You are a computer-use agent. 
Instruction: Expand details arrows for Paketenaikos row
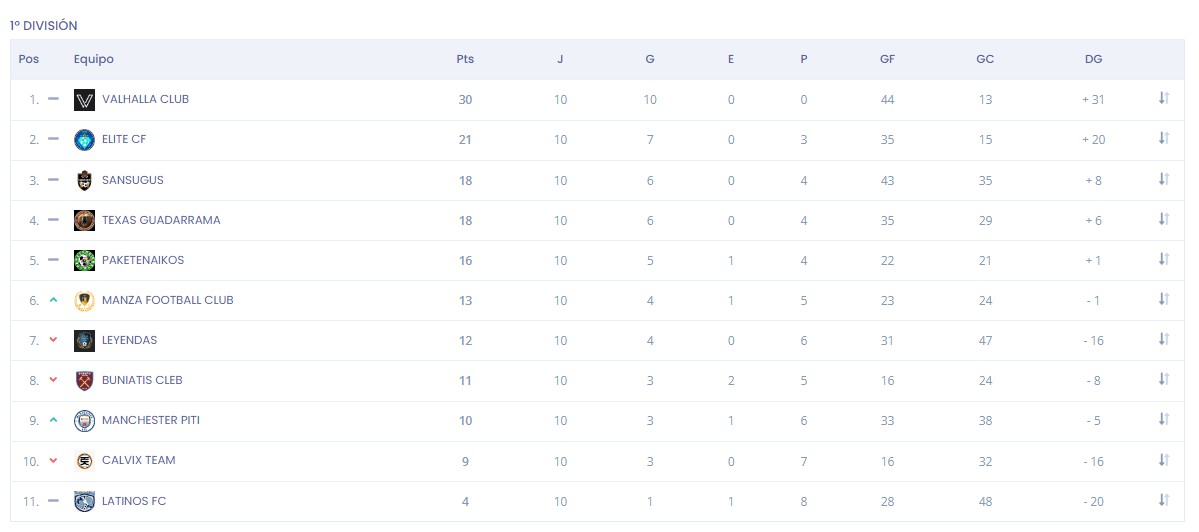coord(1163,259)
